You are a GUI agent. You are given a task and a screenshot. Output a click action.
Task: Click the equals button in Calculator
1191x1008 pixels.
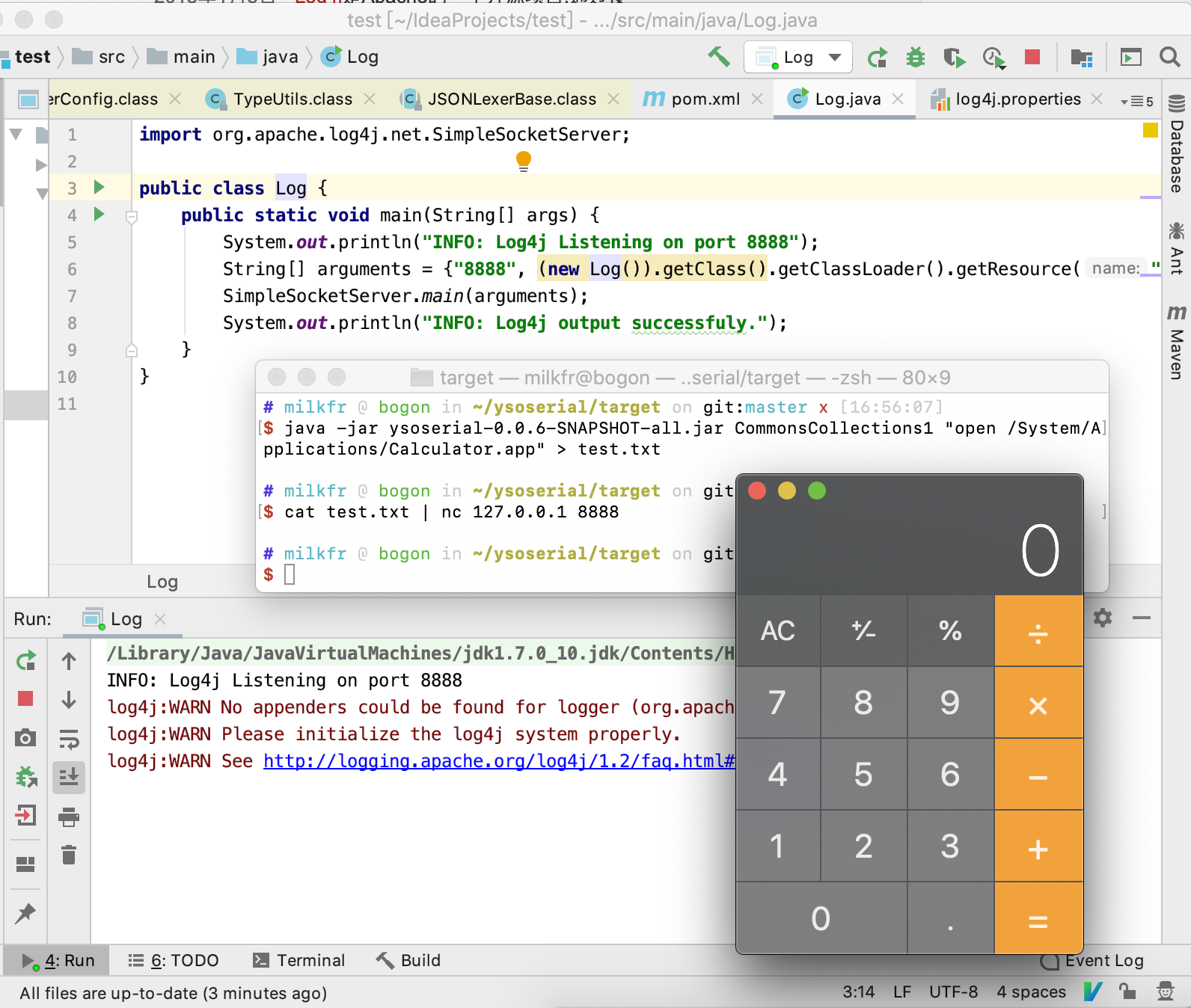(x=1038, y=918)
